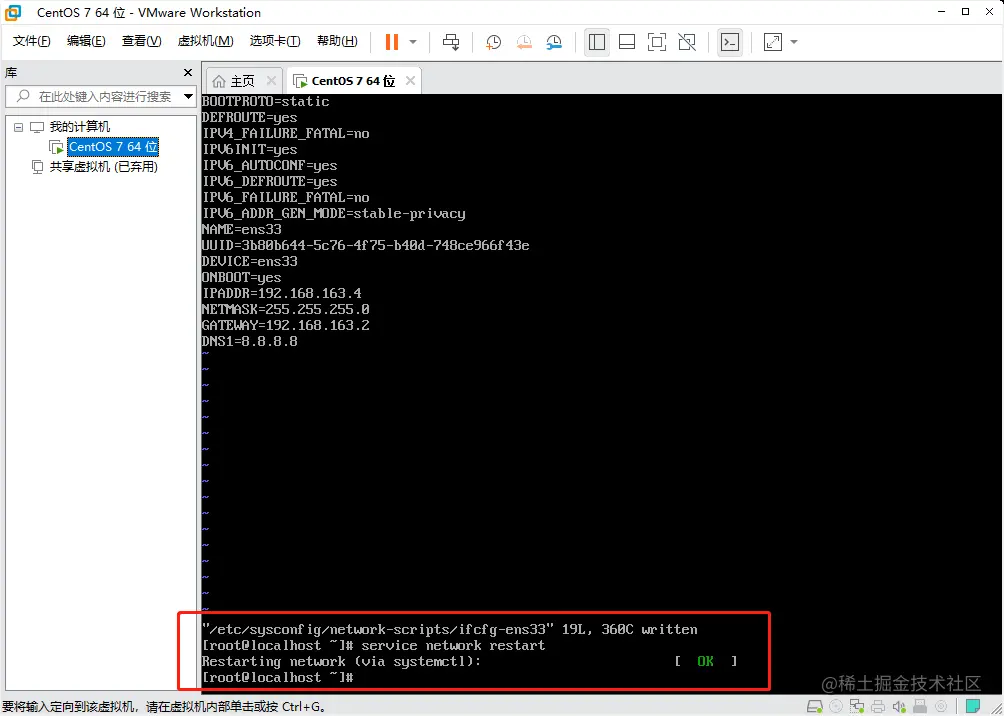The height and width of the screenshot is (716, 1004).
Task: Click the hard disk status icon
Action: [x=814, y=707]
